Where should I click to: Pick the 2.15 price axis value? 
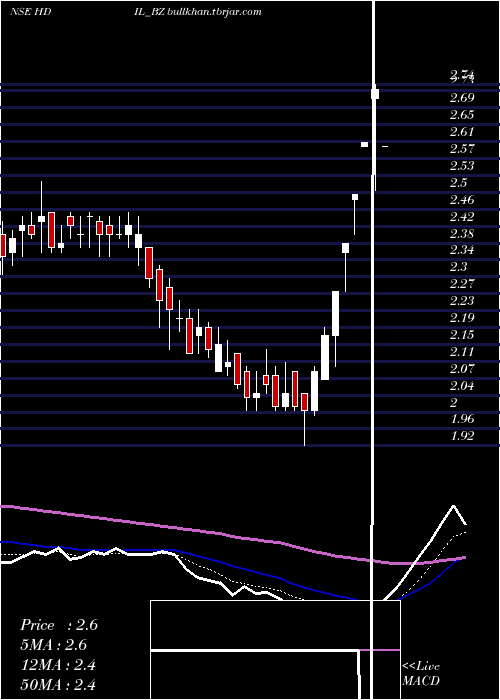[x=462, y=335]
